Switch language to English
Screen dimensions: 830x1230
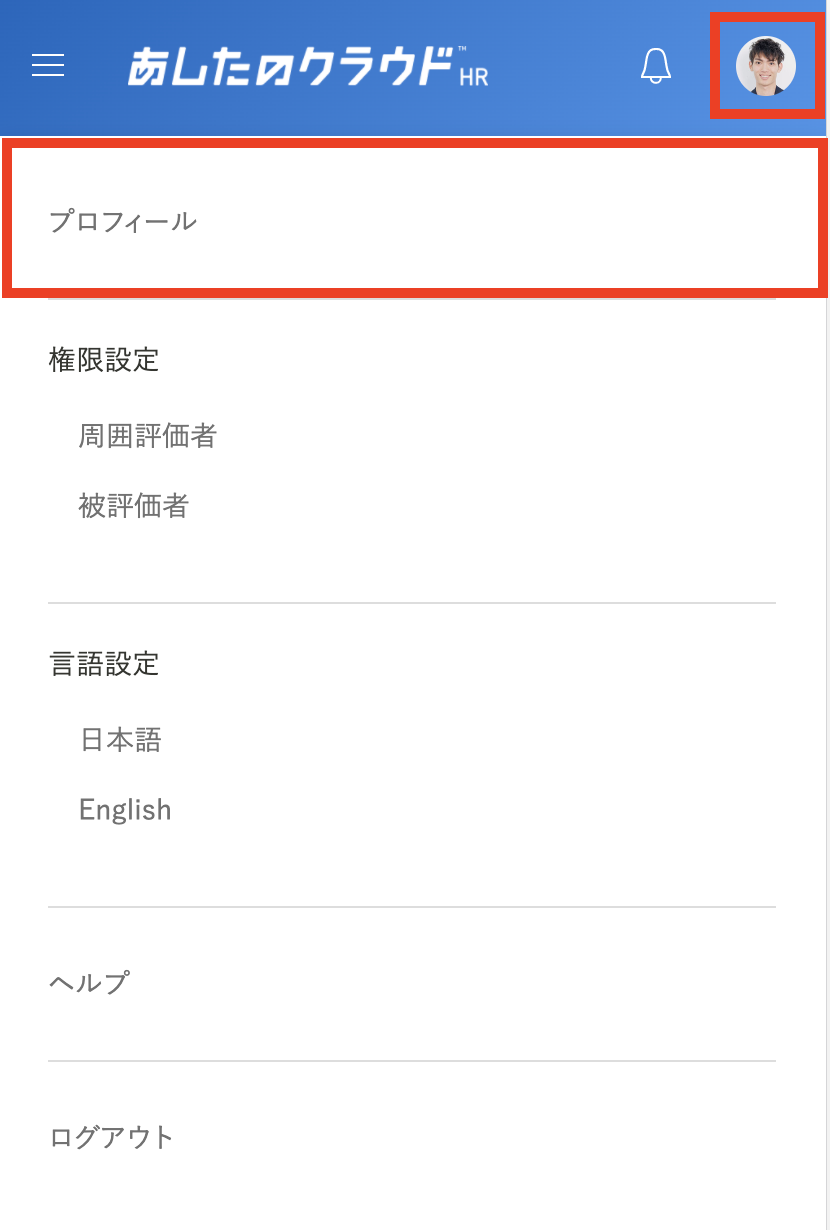pos(125,810)
